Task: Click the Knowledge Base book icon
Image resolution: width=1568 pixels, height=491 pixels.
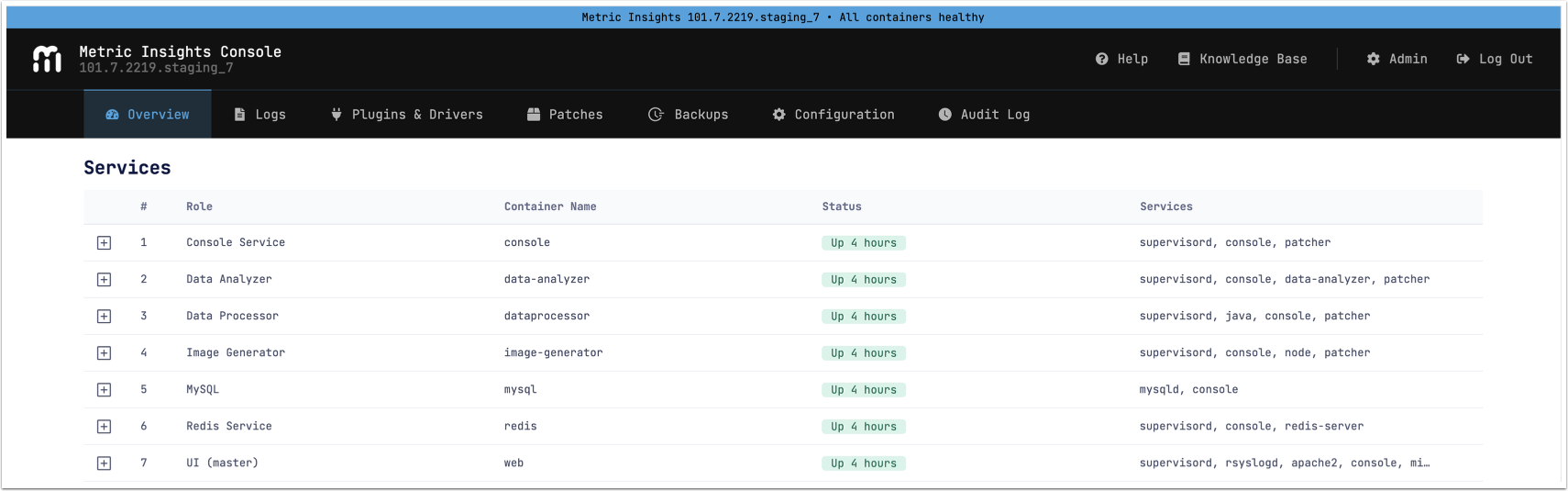Action: (1184, 59)
